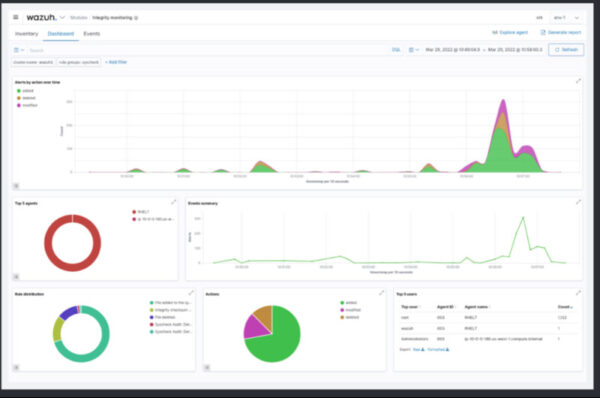
Task: Focus the Search query field
Action: (x=207, y=50)
